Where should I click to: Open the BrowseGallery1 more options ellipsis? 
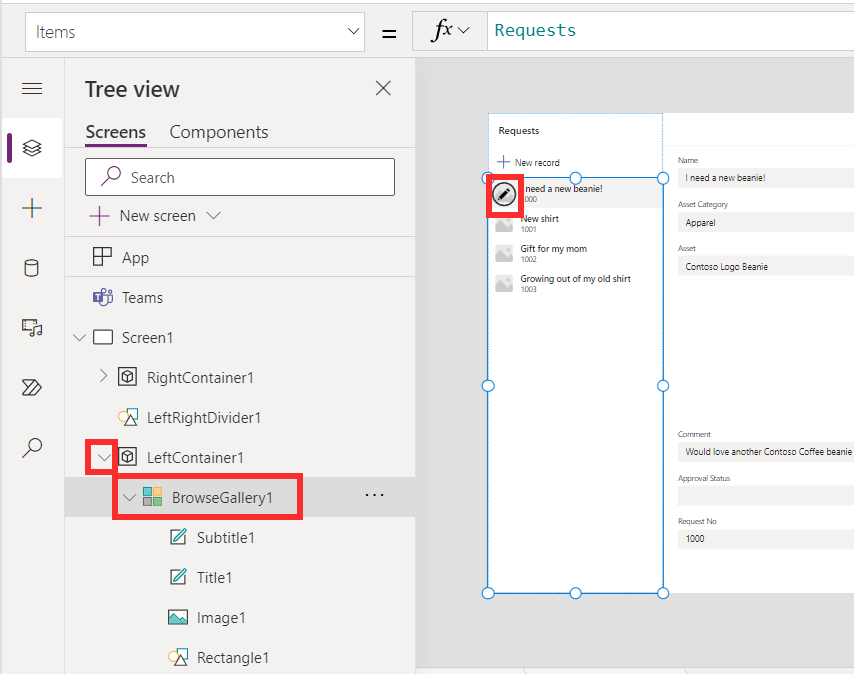click(x=375, y=495)
